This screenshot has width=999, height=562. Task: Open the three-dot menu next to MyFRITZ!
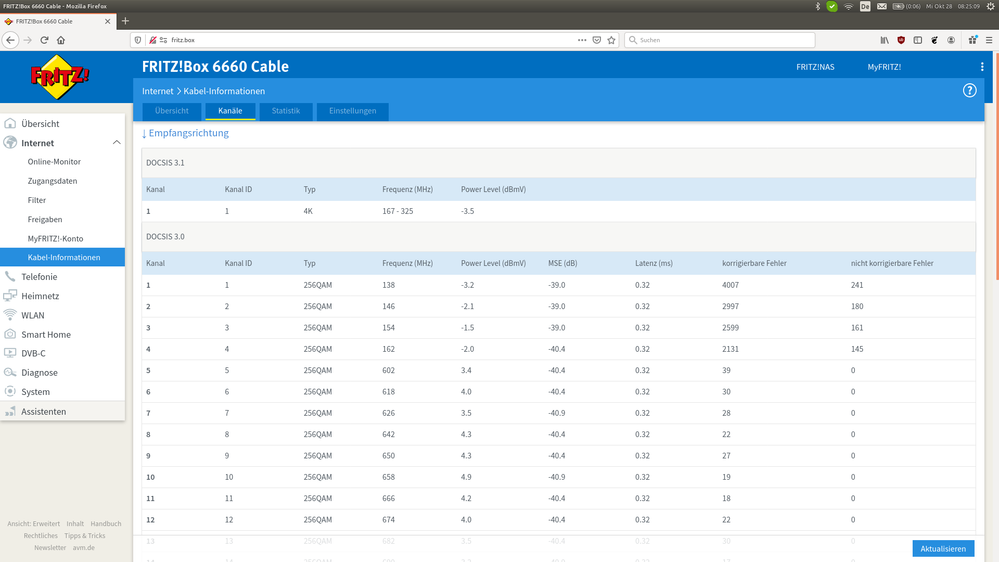982,67
